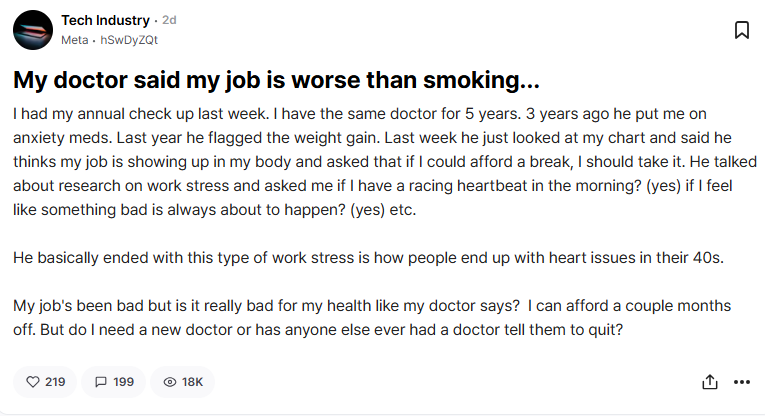Open the post title about job and smoking
The height and width of the screenshot is (416, 765).
276,80
